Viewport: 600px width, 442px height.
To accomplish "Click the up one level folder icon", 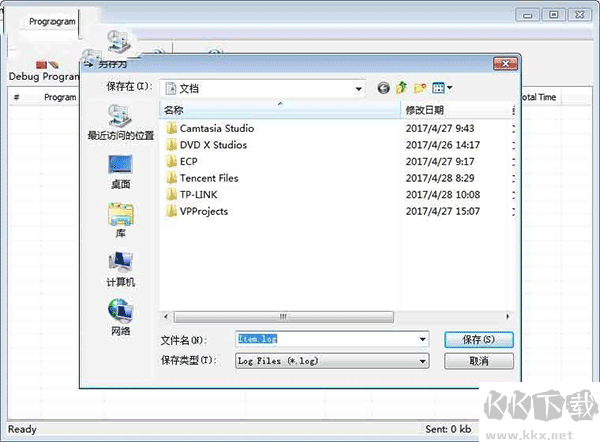I will click(x=401, y=88).
